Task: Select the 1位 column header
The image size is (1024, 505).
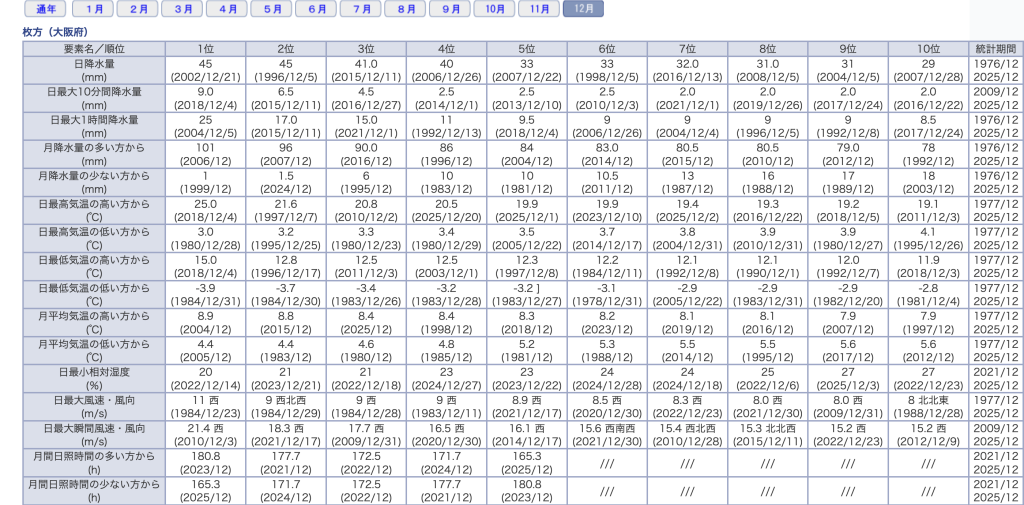Action: coord(205,48)
